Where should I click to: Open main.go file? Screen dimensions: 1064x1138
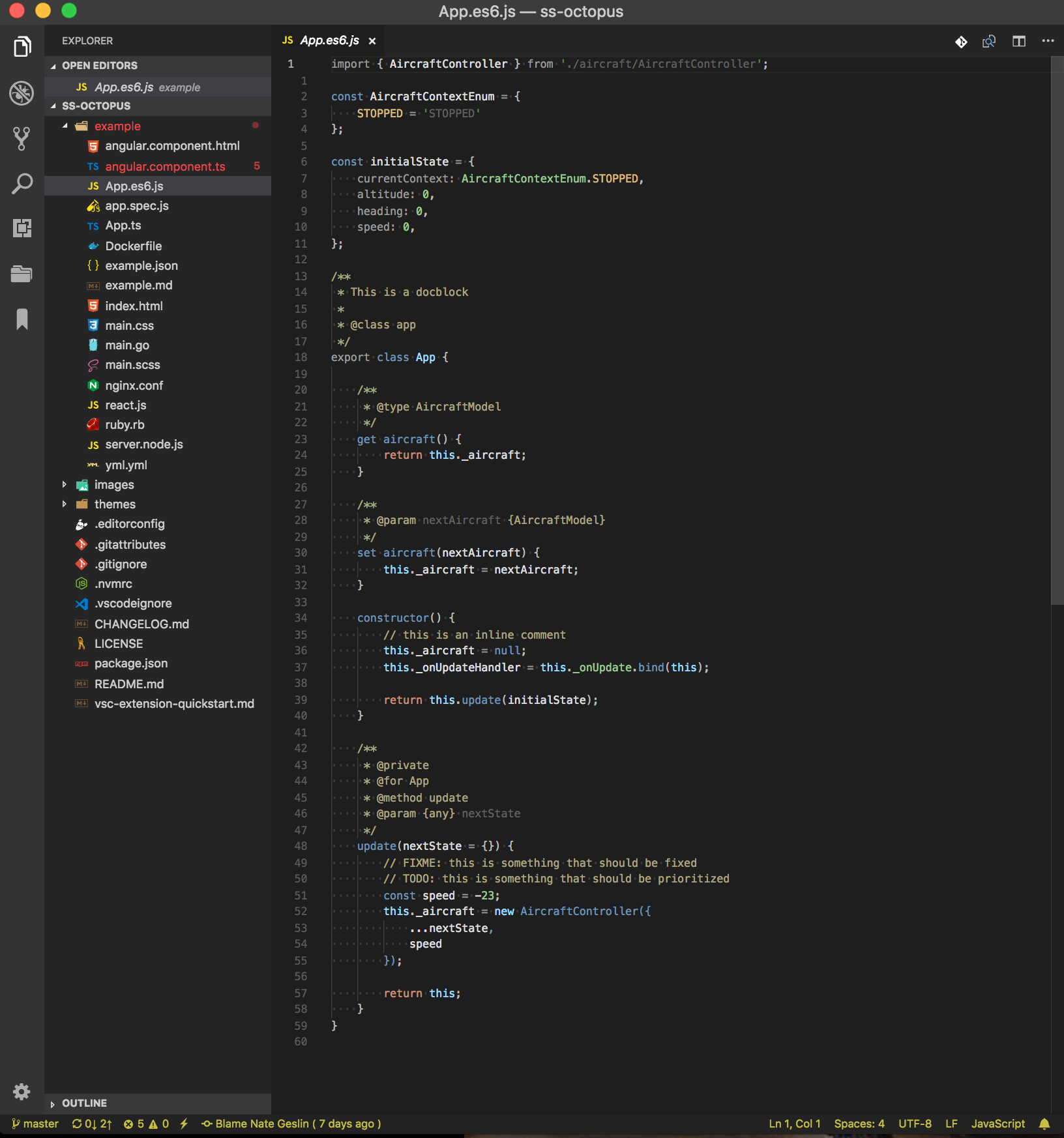pyautogui.click(x=158, y=345)
